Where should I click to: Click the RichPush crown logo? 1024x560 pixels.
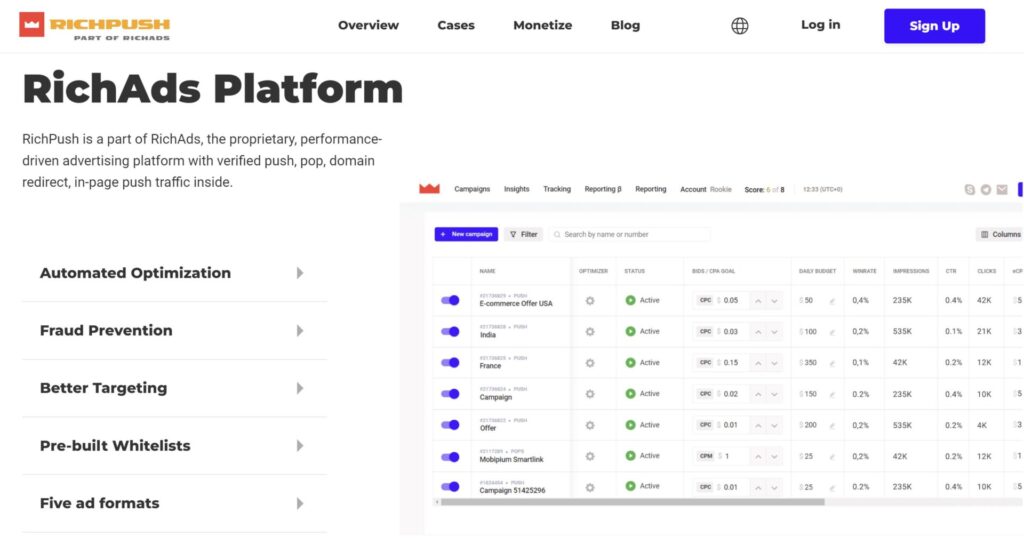[31, 25]
